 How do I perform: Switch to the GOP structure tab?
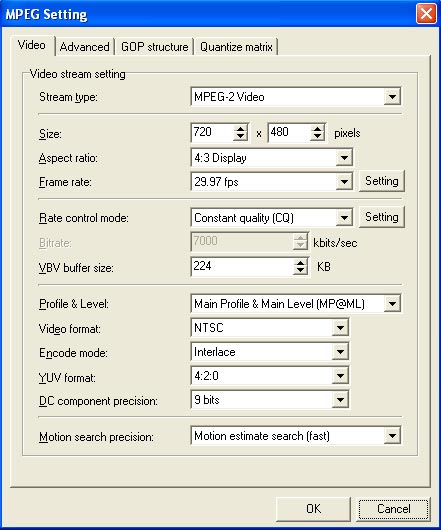pyautogui.click(x=154, y=47)
